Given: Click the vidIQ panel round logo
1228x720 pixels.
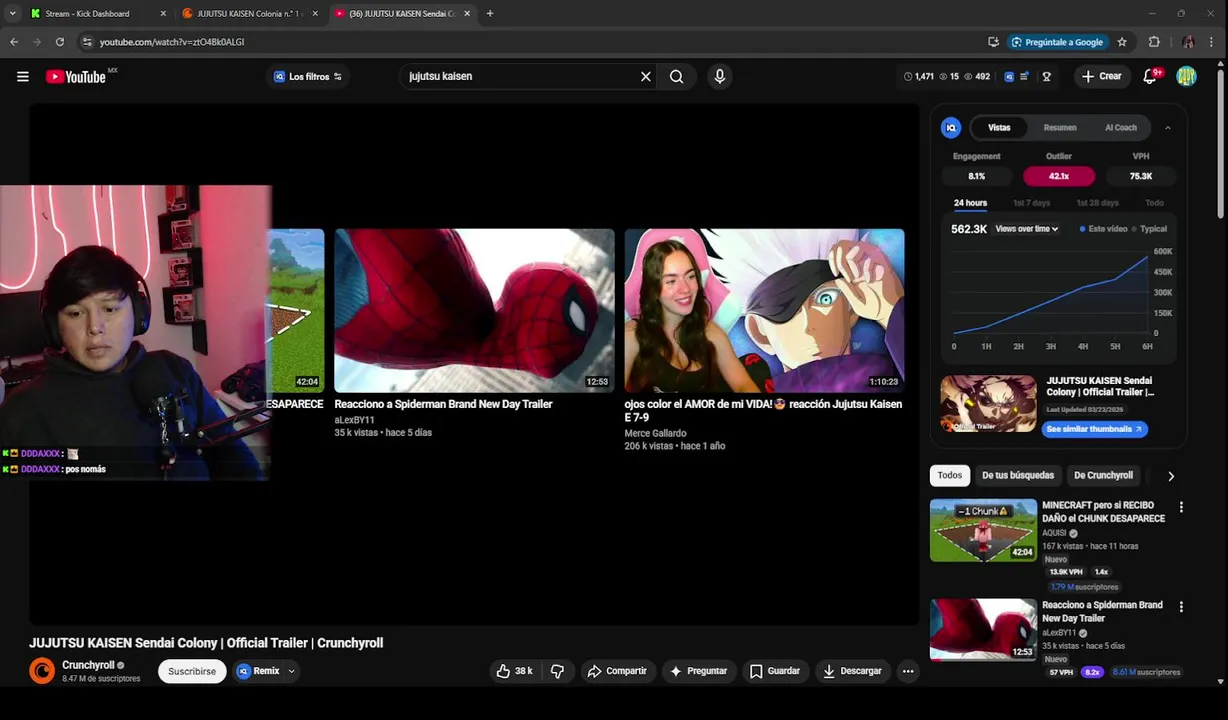Looking at the screenshot, I should pos(951,127).
